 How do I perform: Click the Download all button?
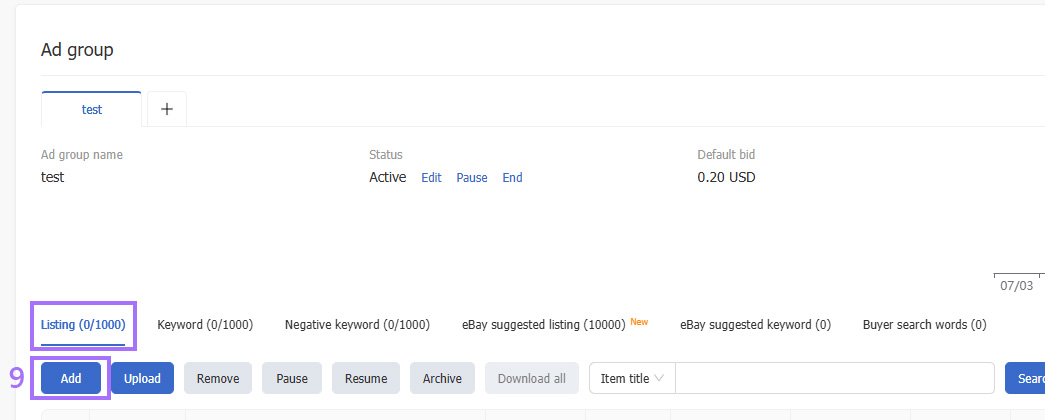coord(532,378)
